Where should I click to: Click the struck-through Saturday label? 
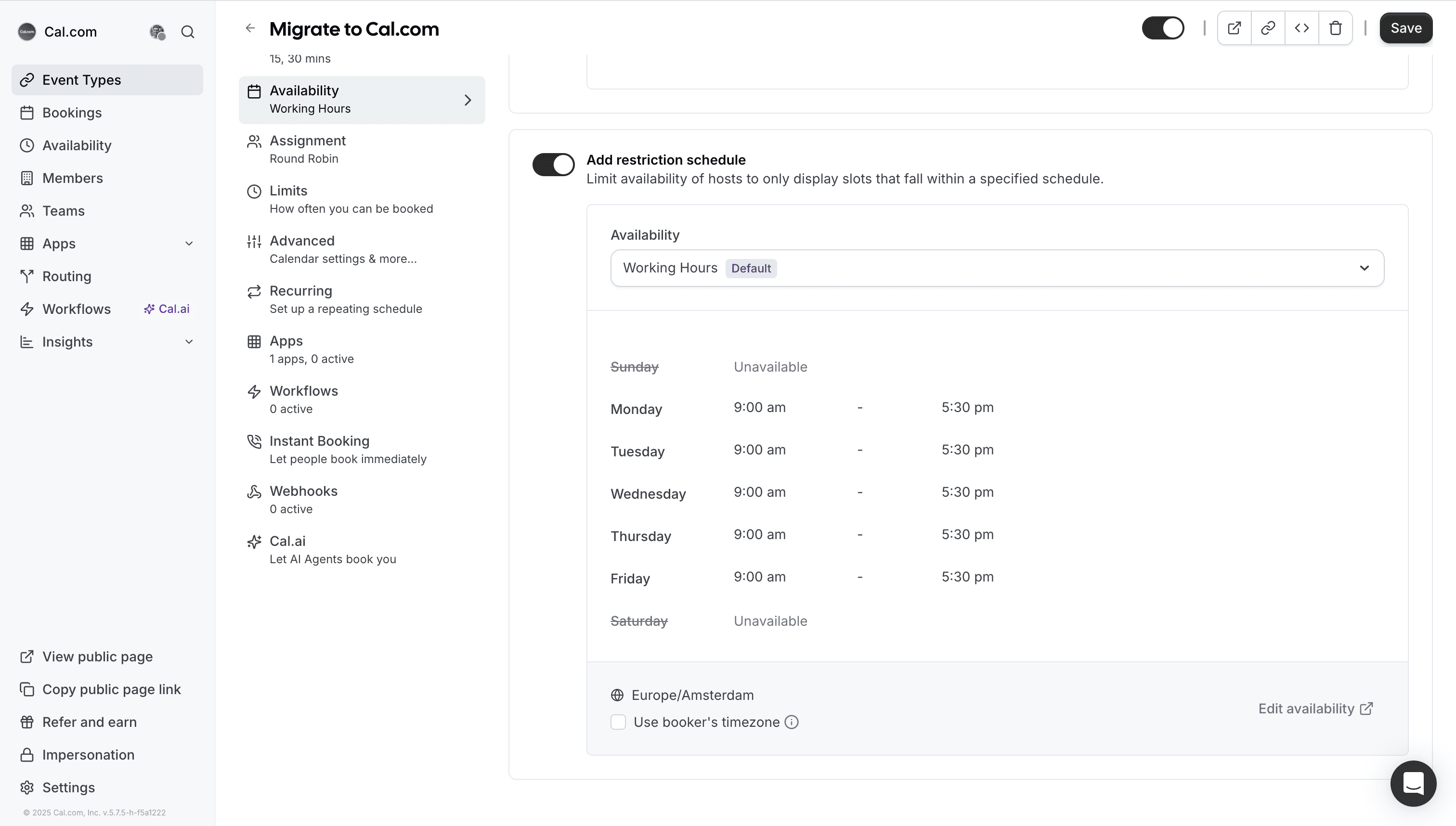point(639,621)
